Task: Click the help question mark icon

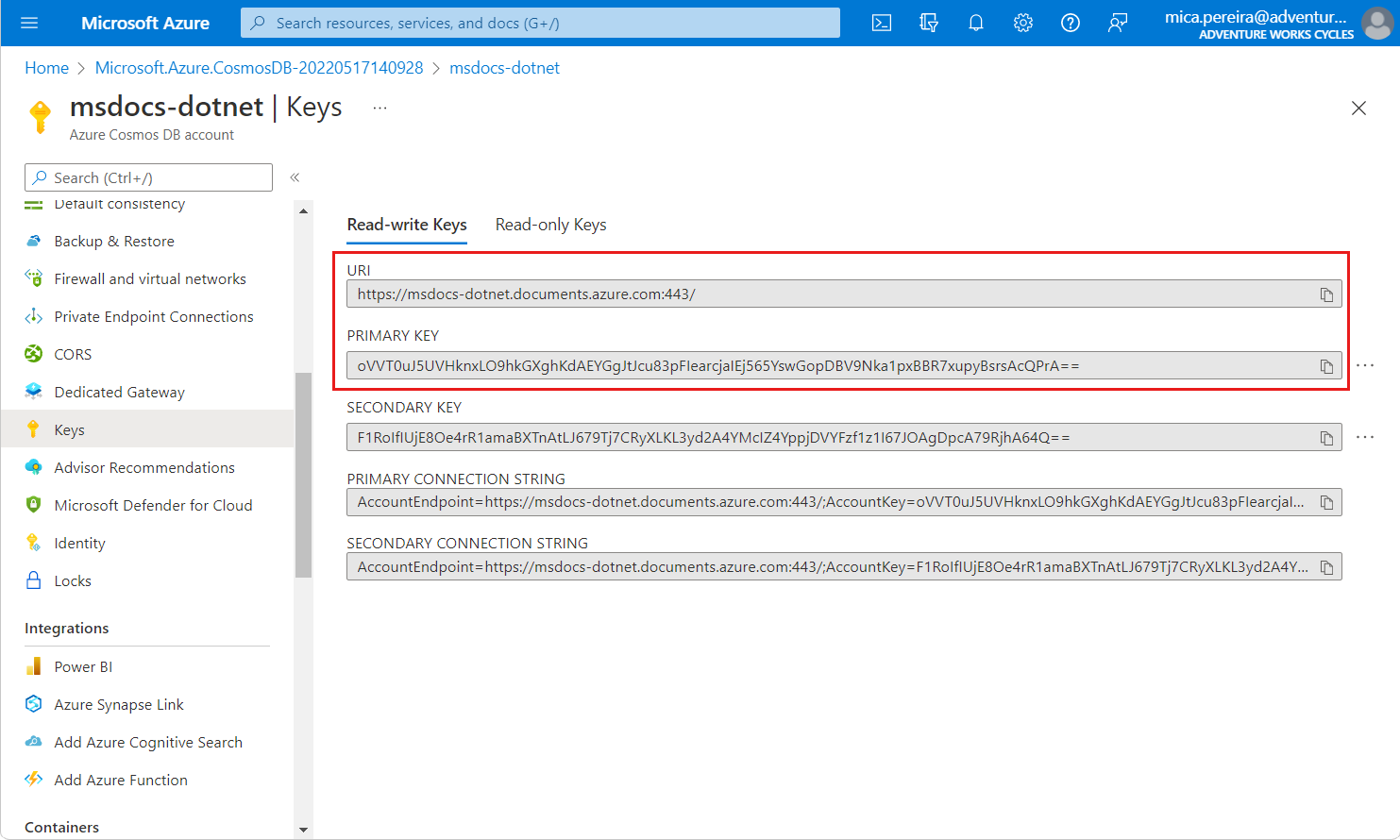Action: (x=1070, y=23)
